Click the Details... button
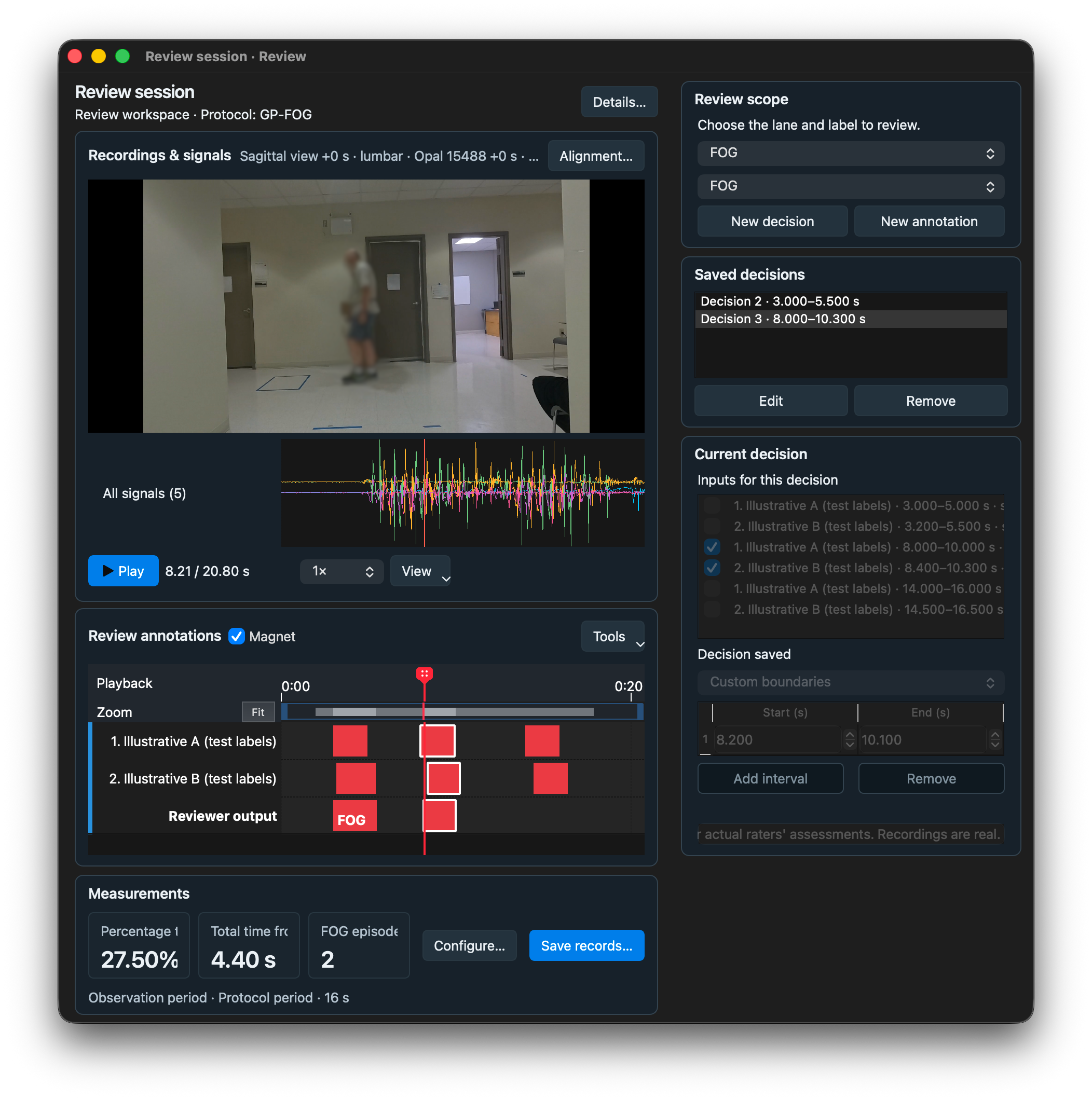Screen dimensions: 1092x1100 coord(619,102)
